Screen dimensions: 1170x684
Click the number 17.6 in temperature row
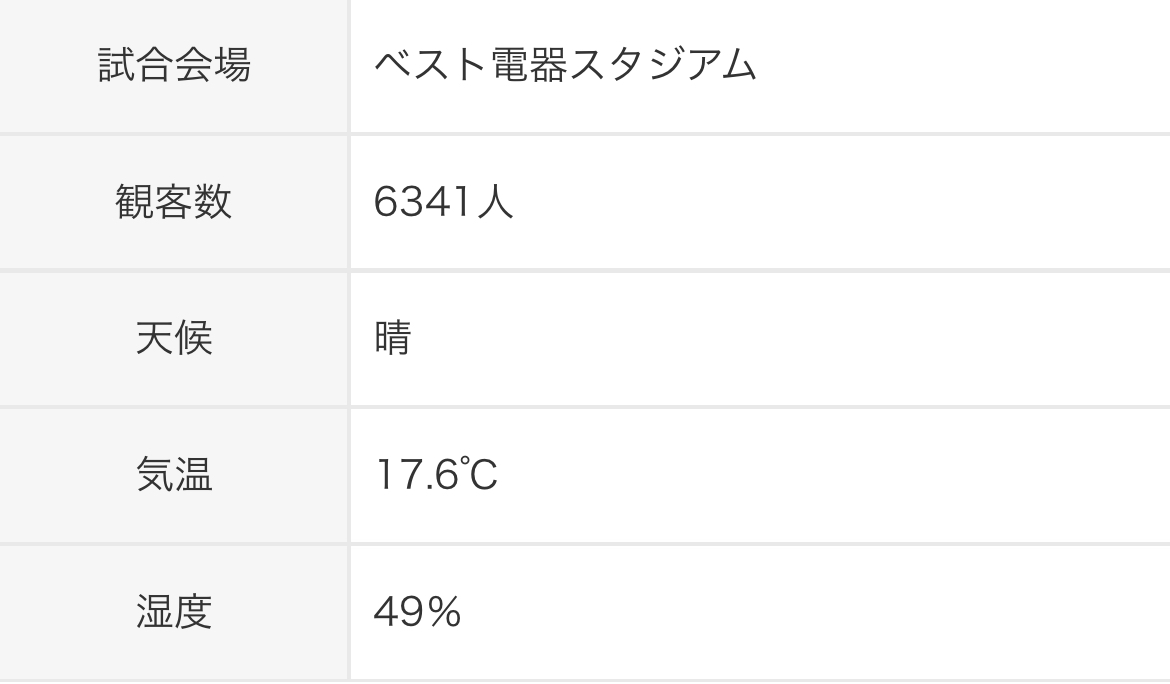click(415, 474)
